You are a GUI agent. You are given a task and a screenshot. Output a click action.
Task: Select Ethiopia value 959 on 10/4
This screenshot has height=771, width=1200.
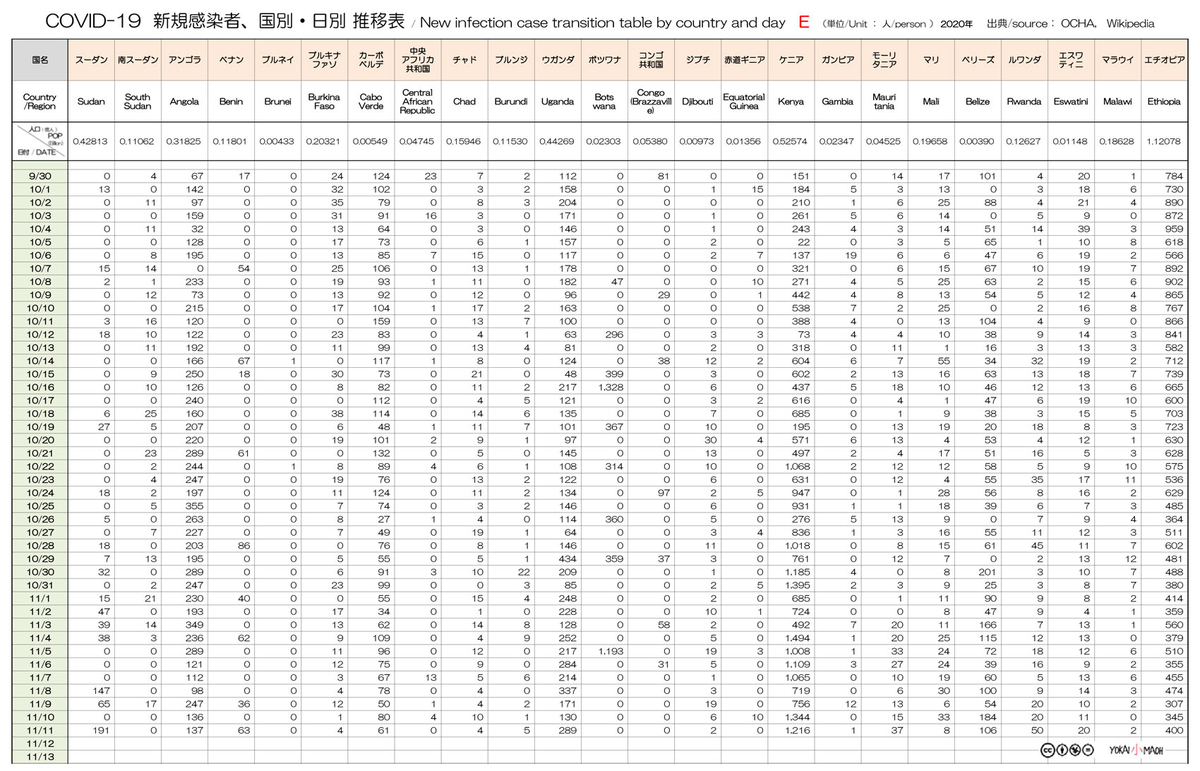click(x=1174, y=228)
